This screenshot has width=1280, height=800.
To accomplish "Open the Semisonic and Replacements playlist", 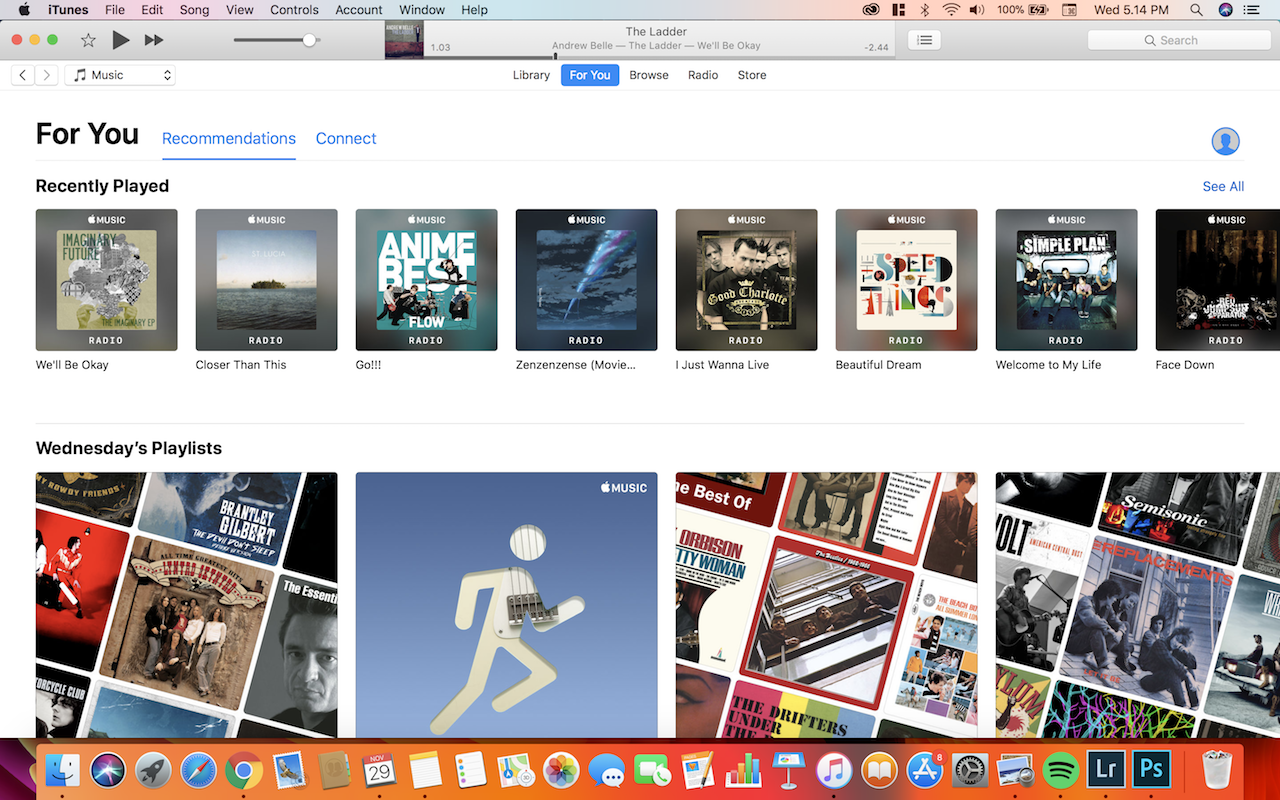I will [x=1138, y=605].
